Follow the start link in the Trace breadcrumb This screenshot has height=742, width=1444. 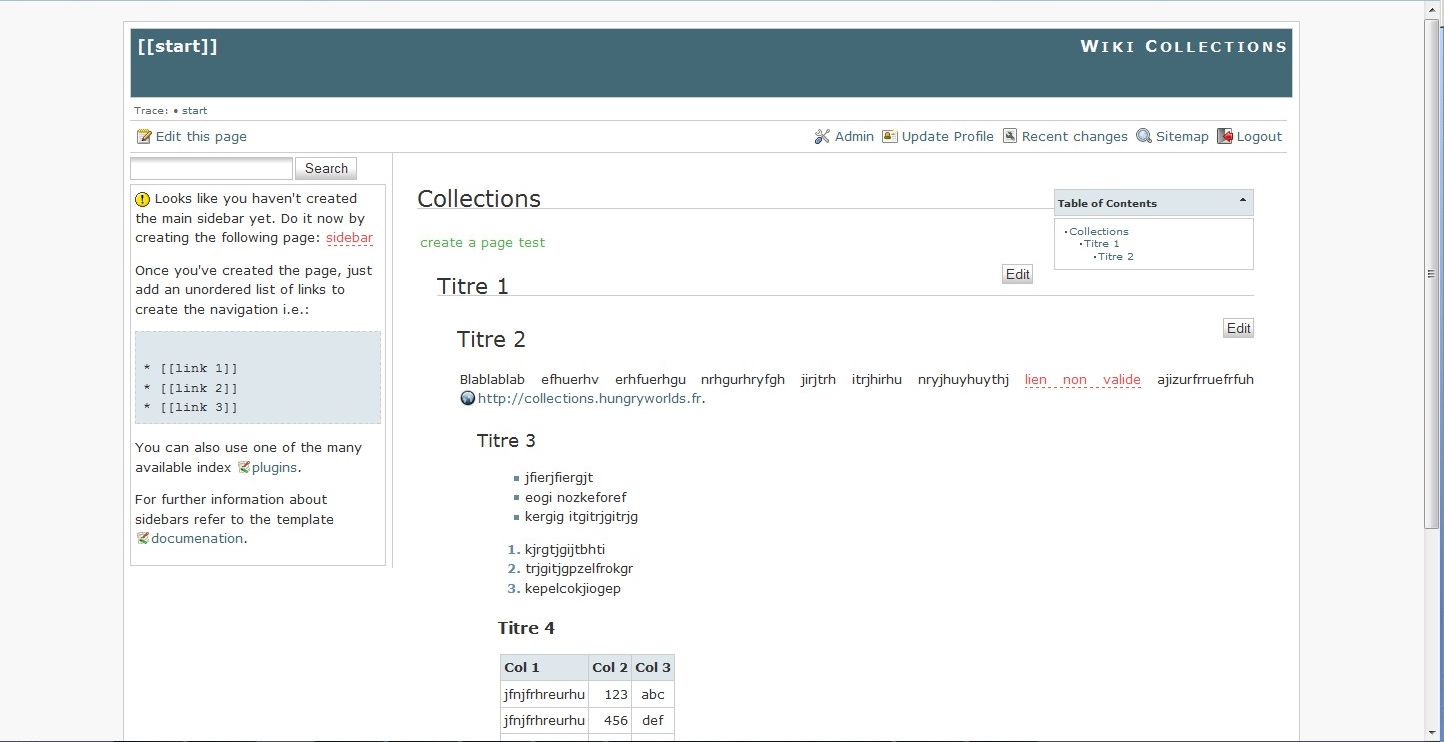194,111
